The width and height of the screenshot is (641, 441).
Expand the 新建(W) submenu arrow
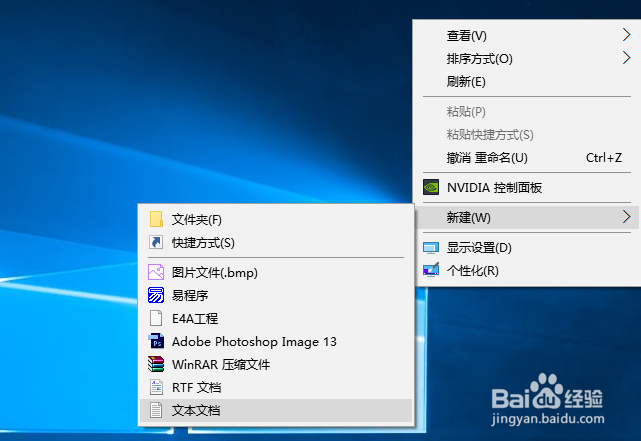point(626,217)
